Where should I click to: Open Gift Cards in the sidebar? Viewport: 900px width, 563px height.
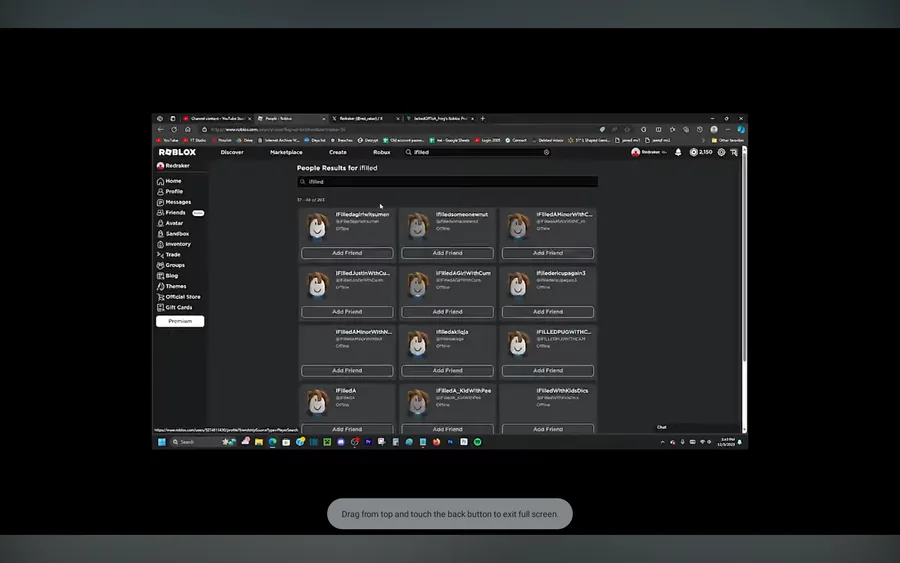tap(174, 307)
